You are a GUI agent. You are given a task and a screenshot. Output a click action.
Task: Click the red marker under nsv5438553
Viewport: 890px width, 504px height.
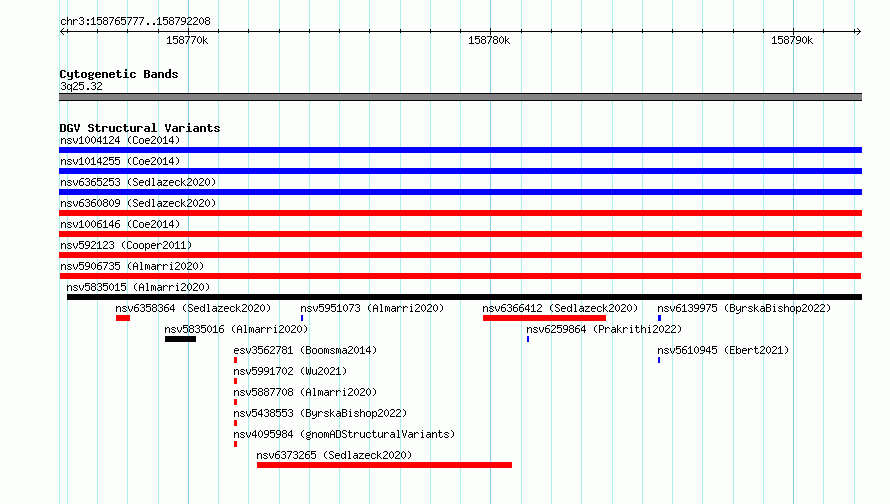[x=236, y=423]
